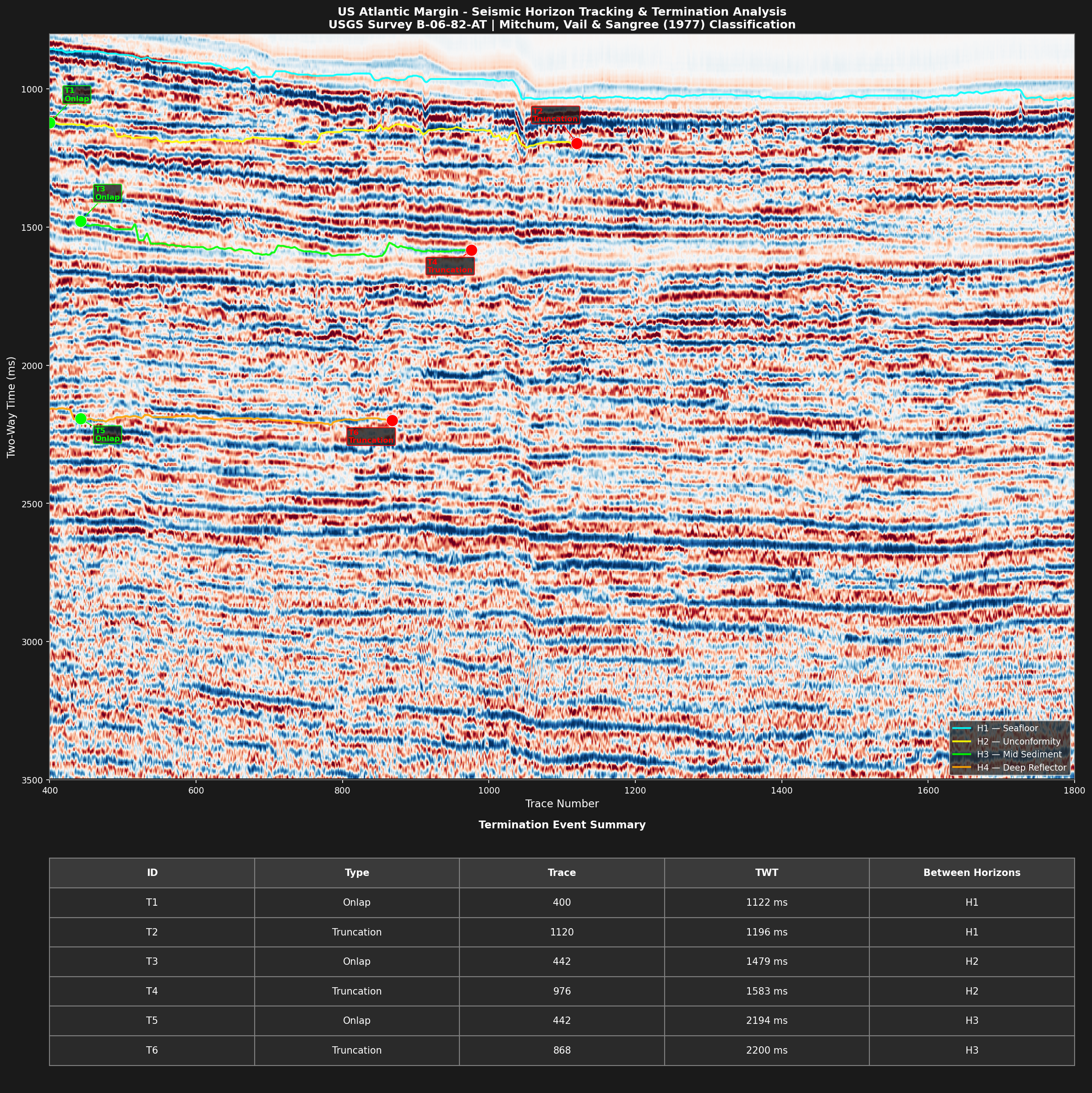
Task: Click the 'Between Horizons' table header
Action: click(972, 873)
